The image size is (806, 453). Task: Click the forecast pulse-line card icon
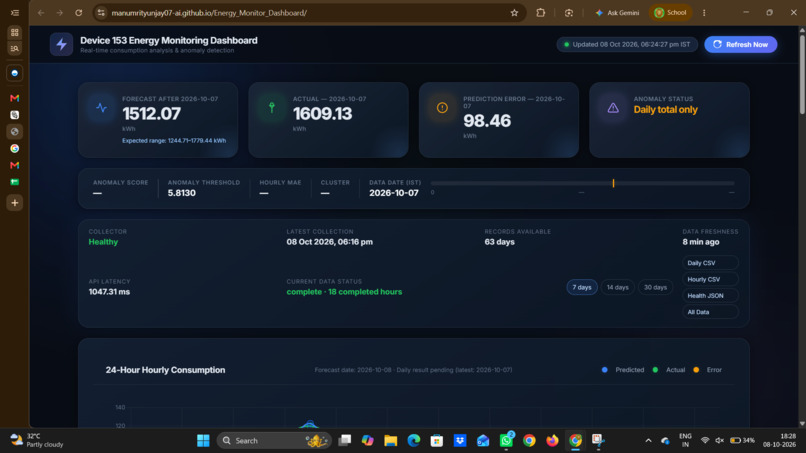pyautogui.click(x=101, y=108)
